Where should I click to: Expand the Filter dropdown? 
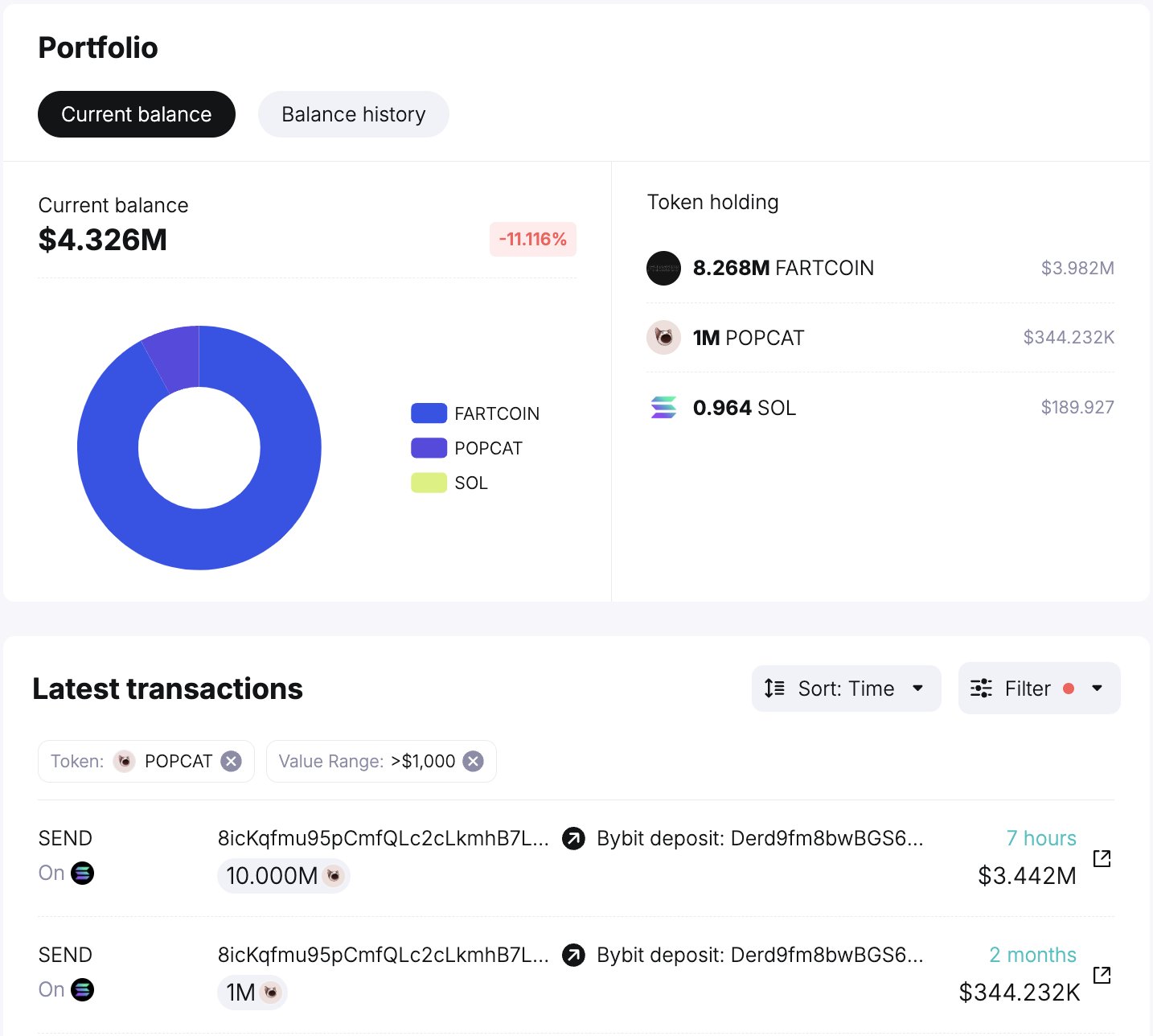click(x=1039, y=689)
